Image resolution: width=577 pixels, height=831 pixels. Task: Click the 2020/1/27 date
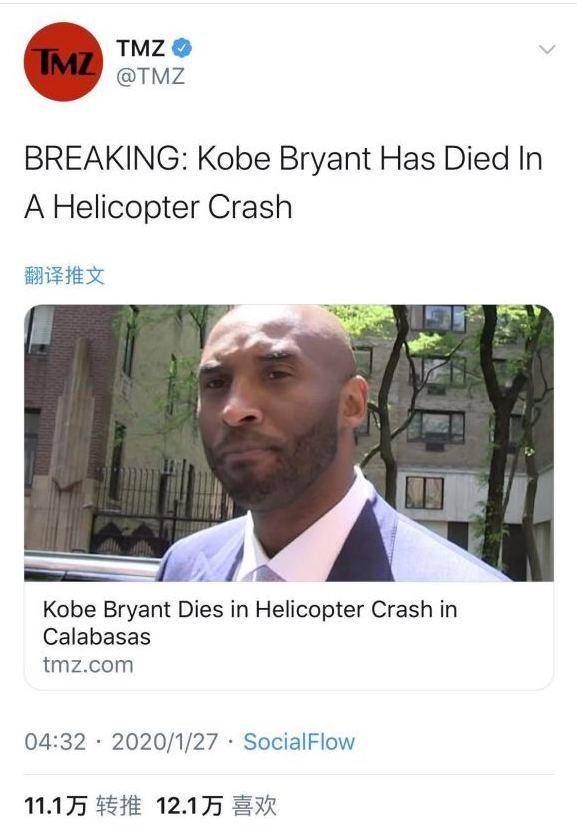(x=165, y=741)
